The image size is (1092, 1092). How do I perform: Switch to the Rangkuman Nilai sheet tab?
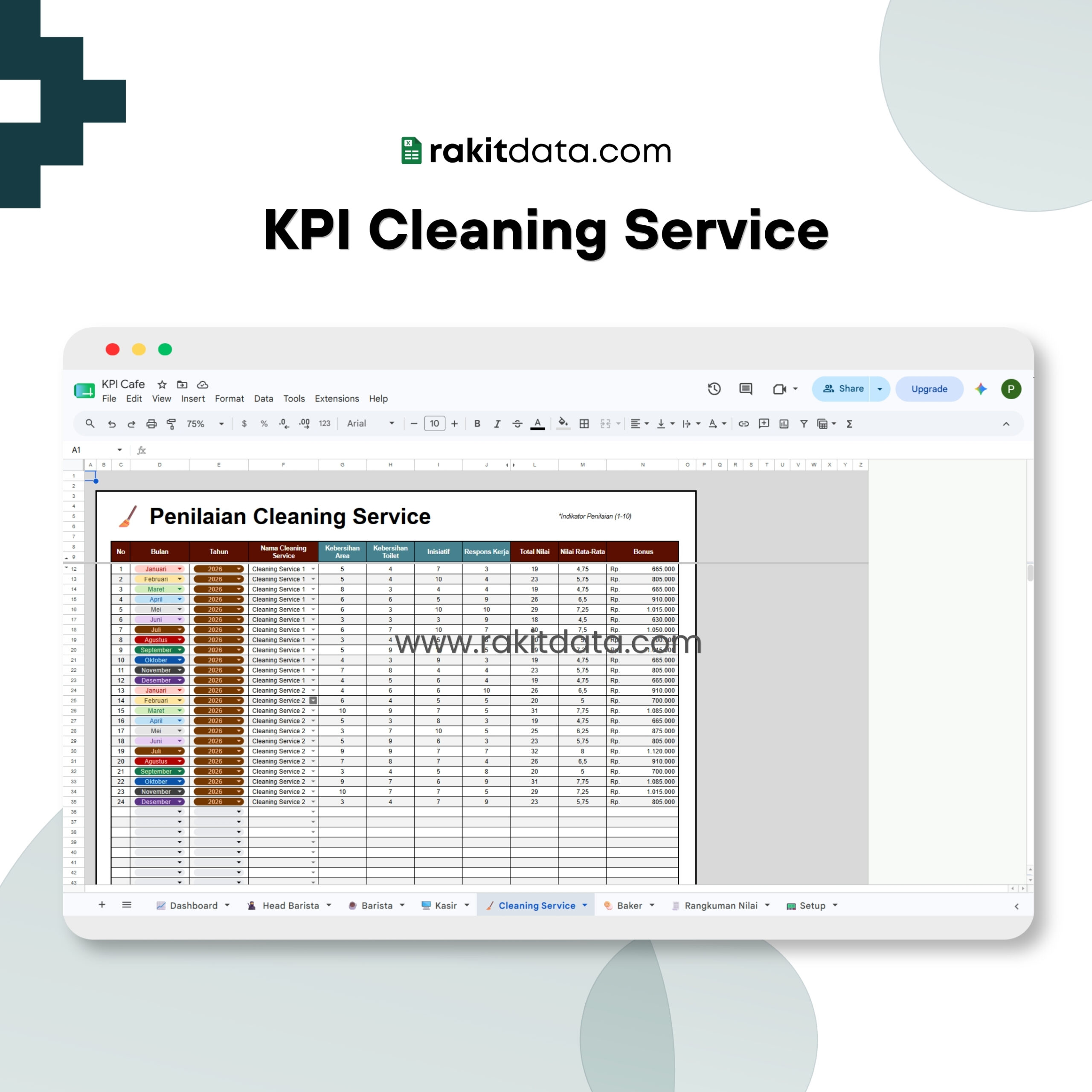[x=720, y=906]
